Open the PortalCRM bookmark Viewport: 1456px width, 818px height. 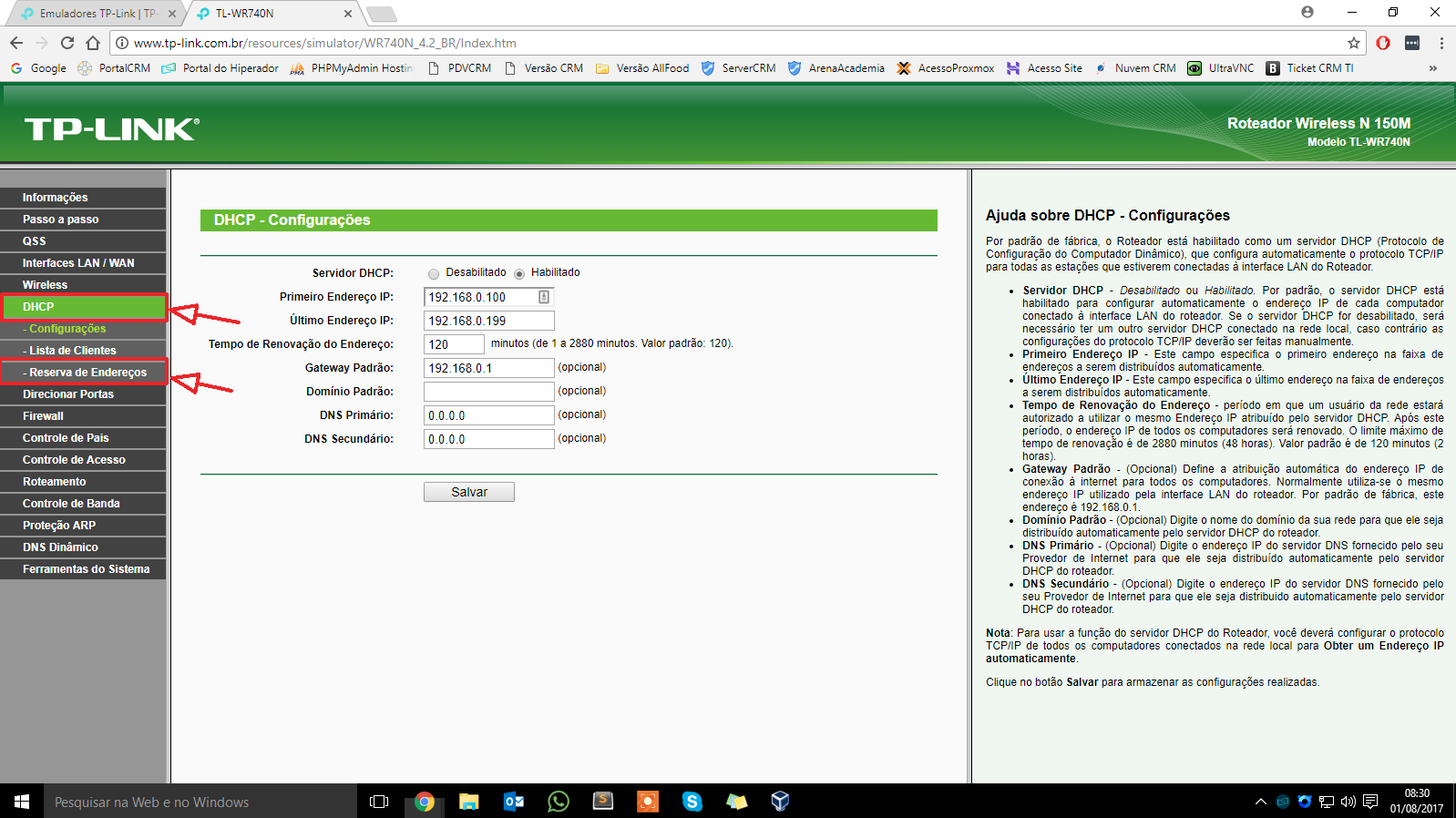point(114,68)
